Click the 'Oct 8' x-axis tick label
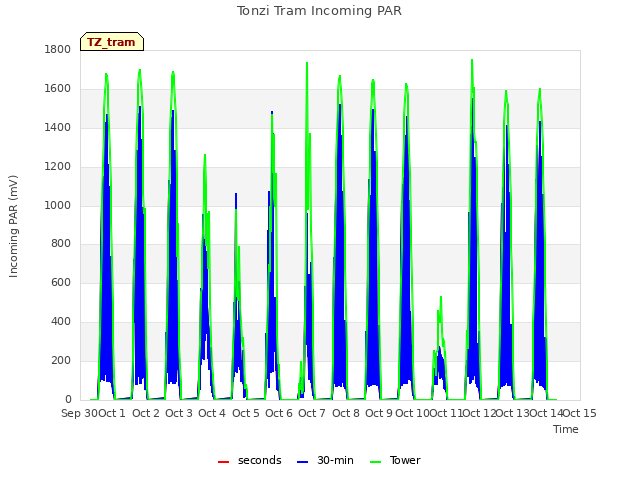The image size is (640, 480). (x=346, y=413)
